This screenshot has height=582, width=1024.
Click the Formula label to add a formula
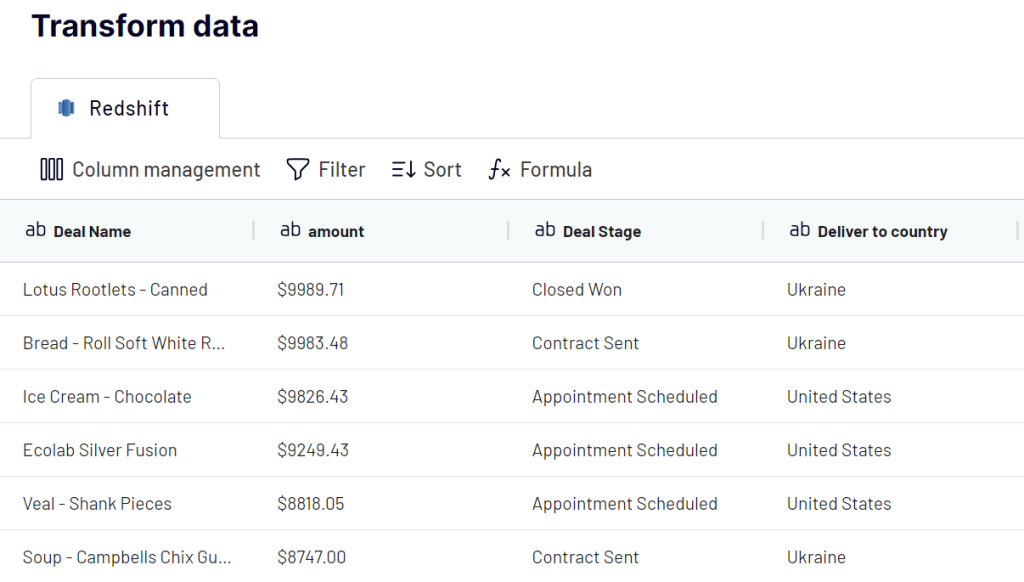coord(555,169)
